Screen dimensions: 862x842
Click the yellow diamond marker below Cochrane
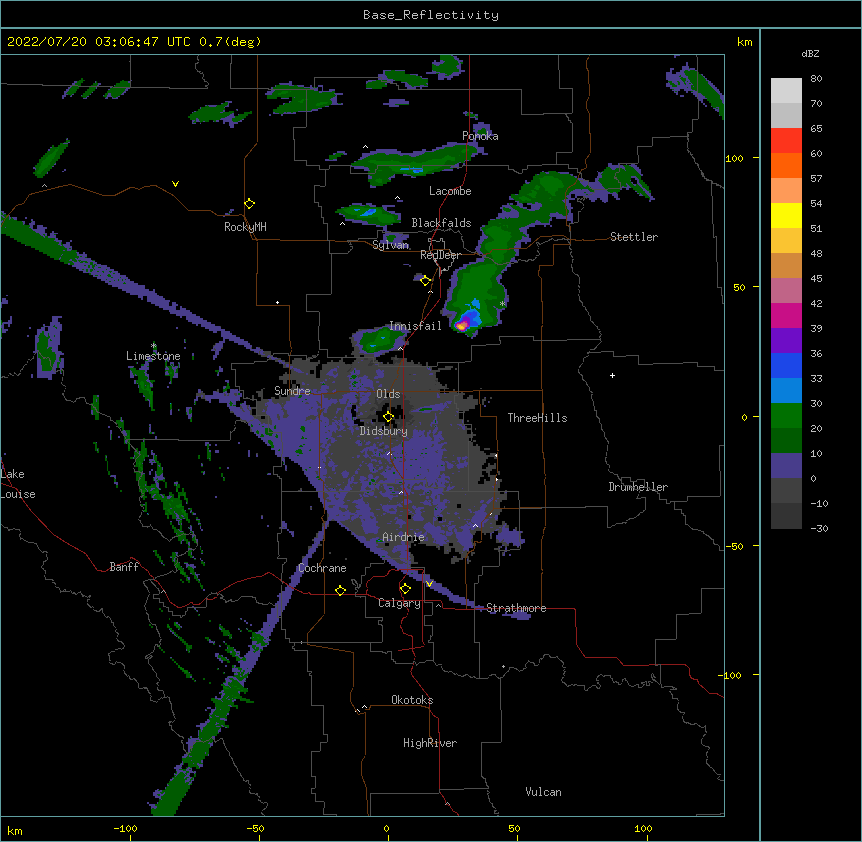click(x=340, y=590)
